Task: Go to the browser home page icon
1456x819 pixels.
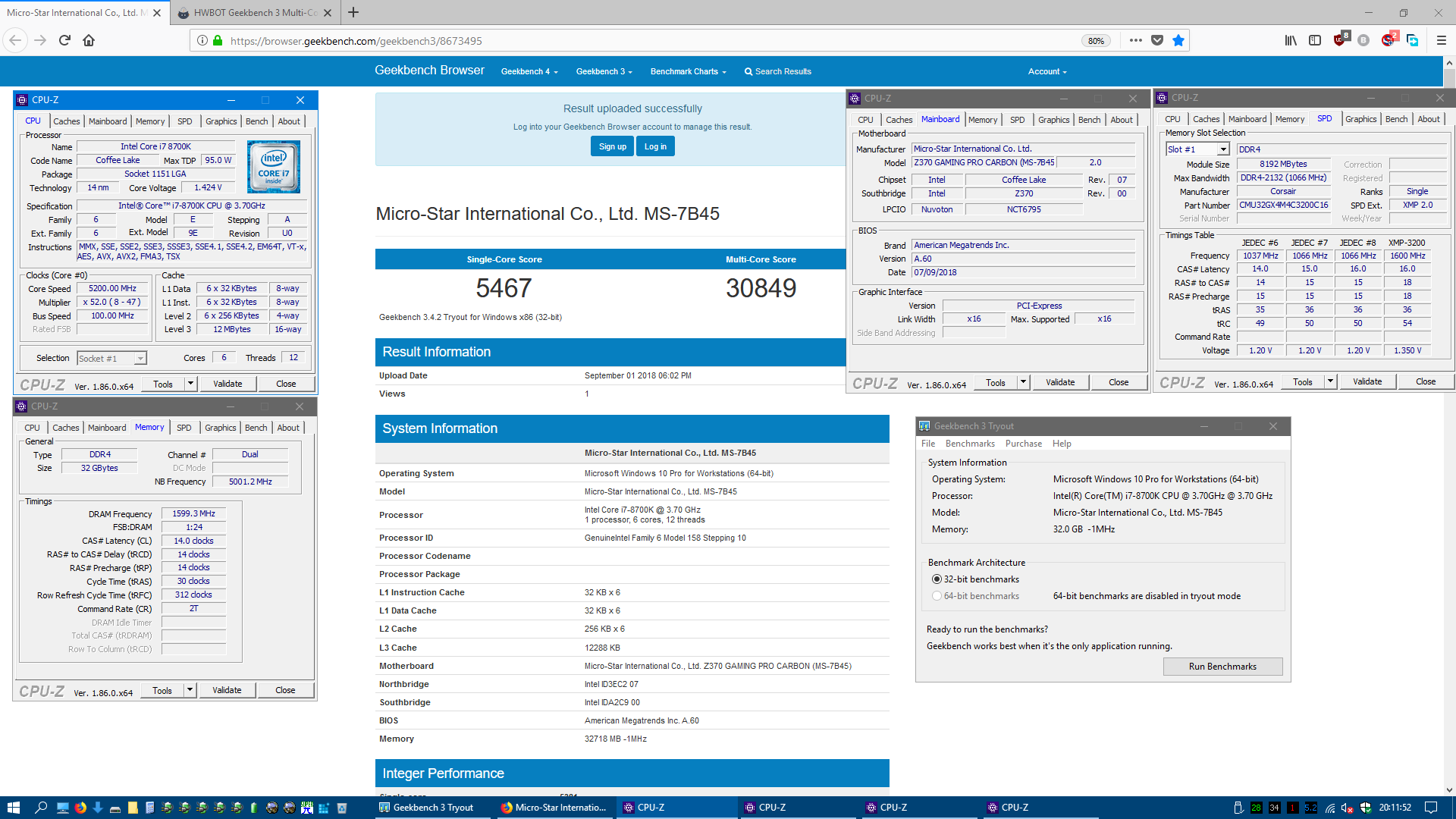Action: pyautogui.click(x=89, y=40)
